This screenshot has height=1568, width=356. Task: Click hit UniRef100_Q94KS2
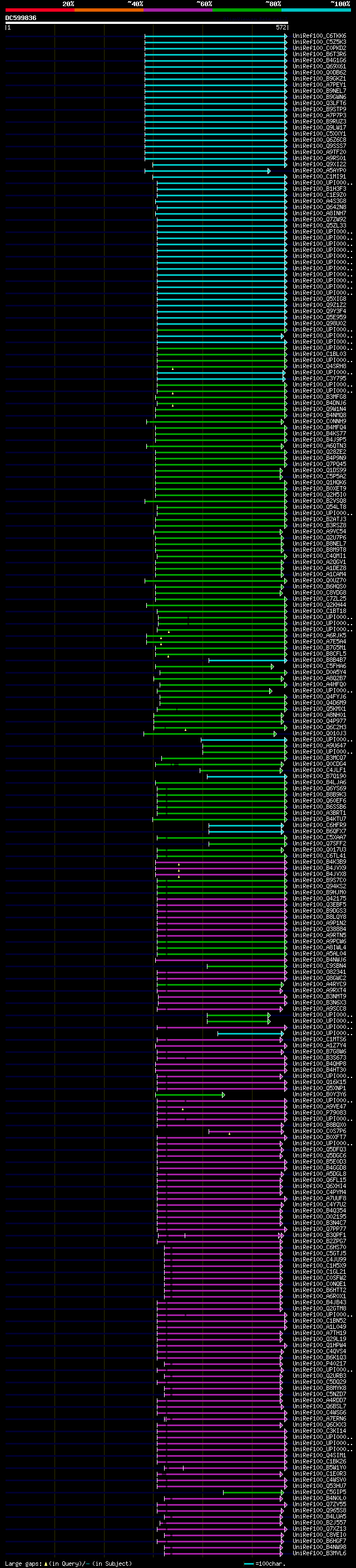tap(319, 887)
